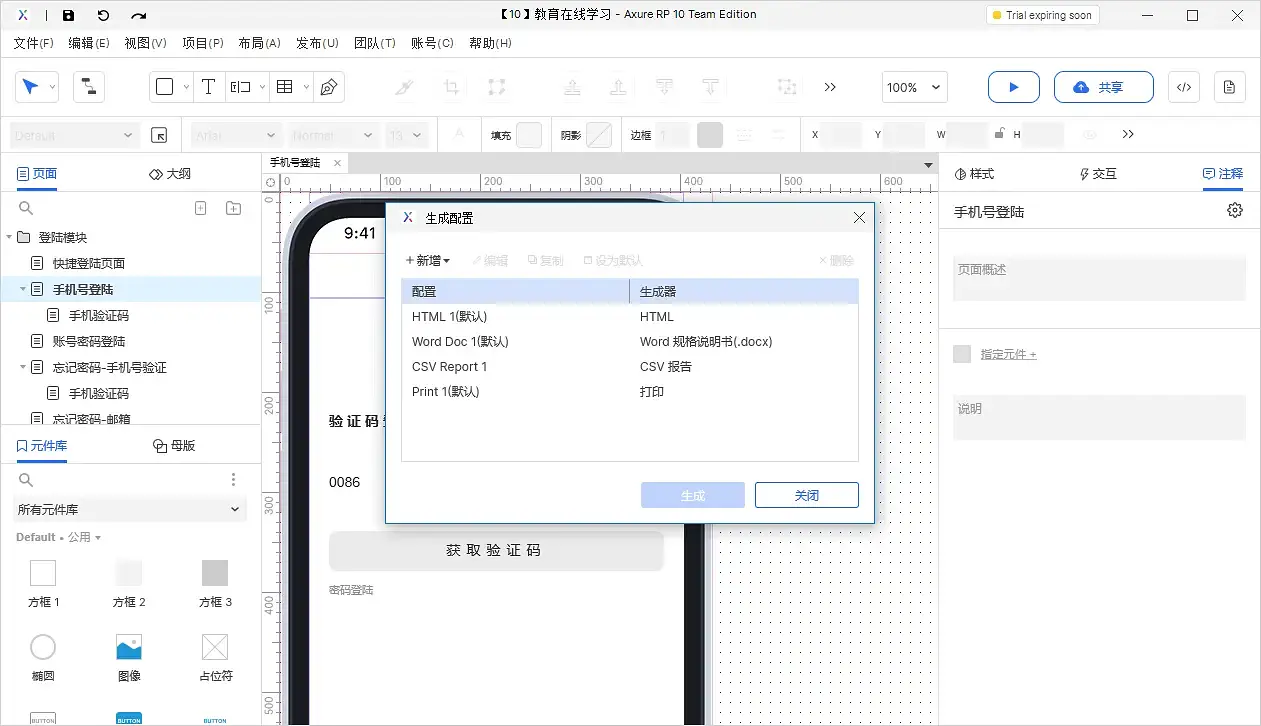The height and width of the screenshot is (726, 1261).
Task: Open the 新增 dropdown in the dialog
Action: coord(427,259)
